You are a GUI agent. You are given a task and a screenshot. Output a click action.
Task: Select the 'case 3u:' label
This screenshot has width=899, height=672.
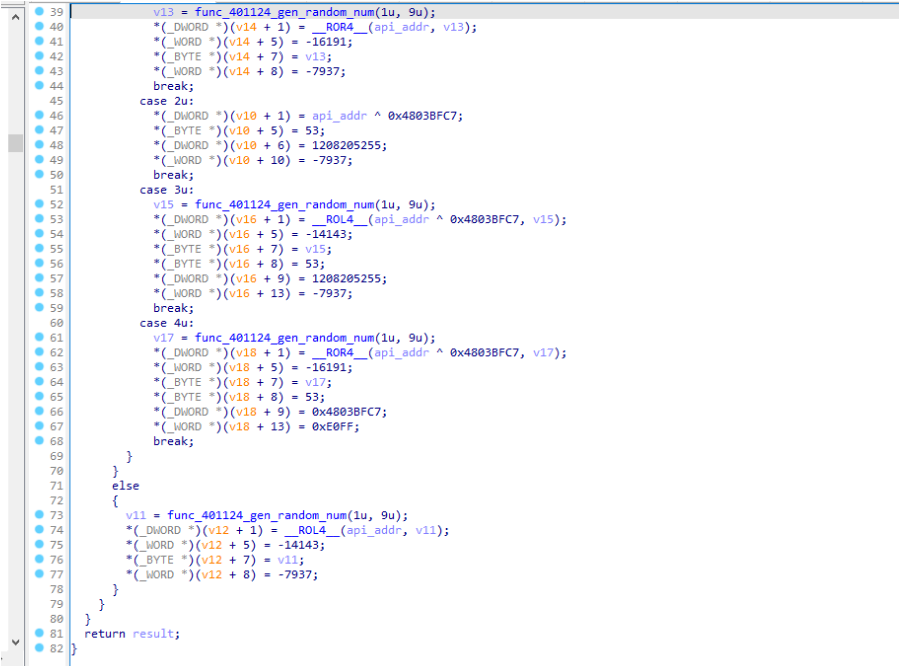click(x=167, y=190)
